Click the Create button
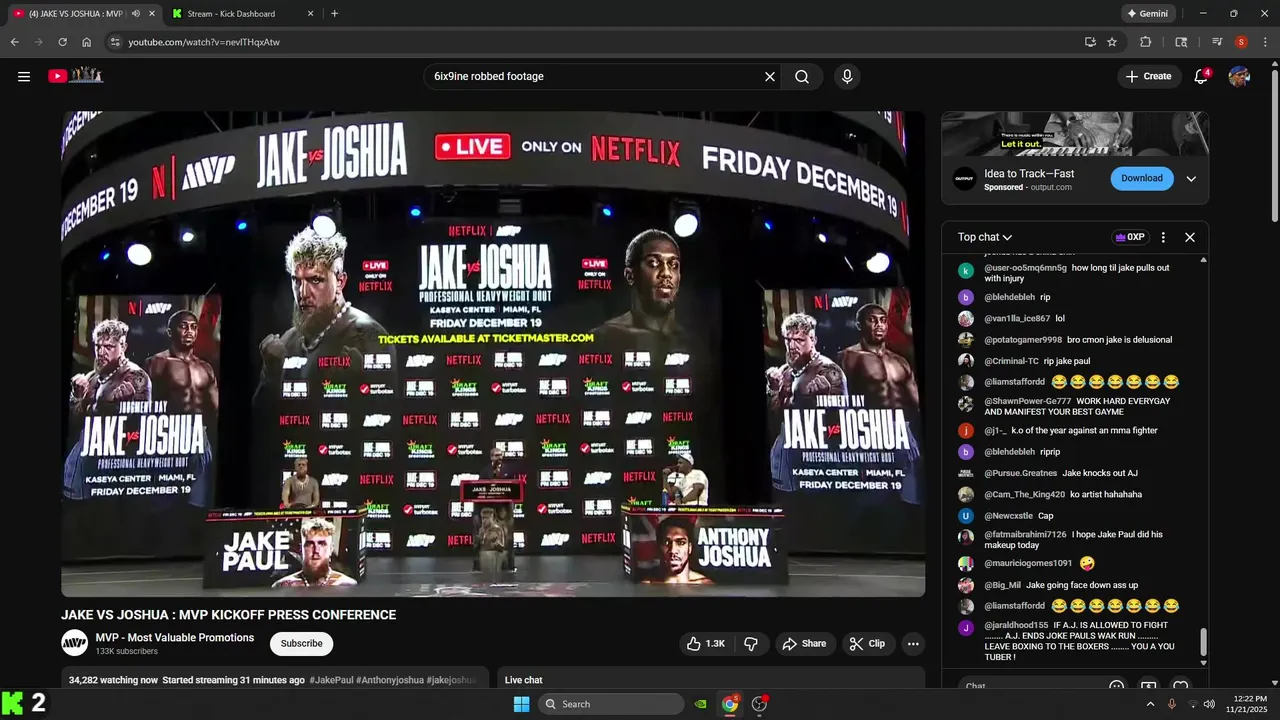Viewport: 1280px width, 720px height. point(1149,76)
